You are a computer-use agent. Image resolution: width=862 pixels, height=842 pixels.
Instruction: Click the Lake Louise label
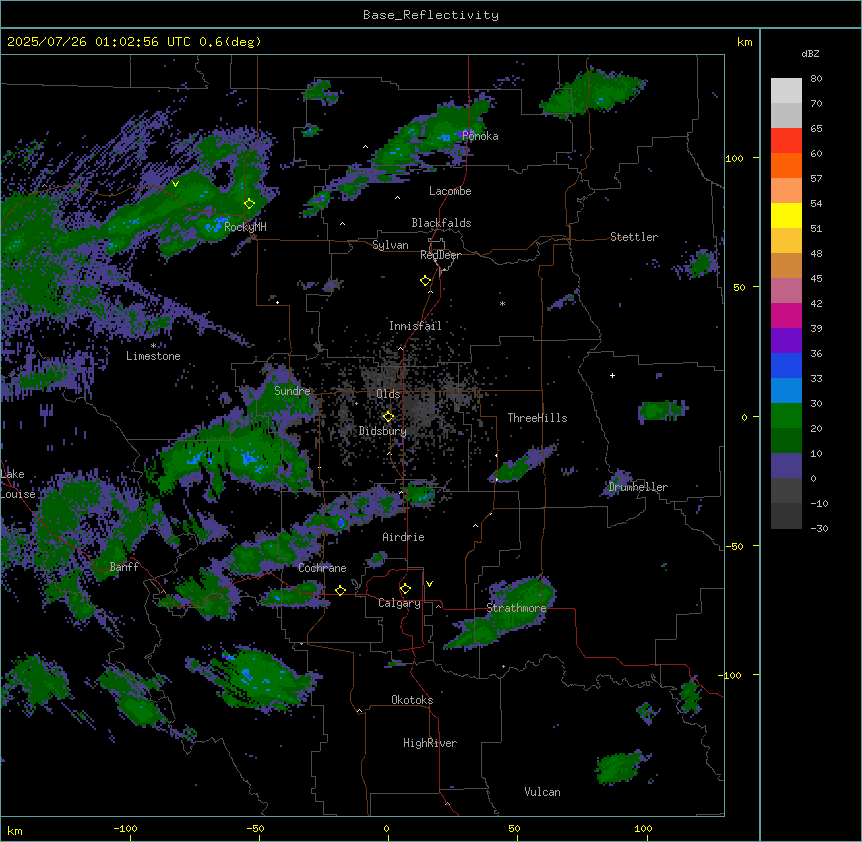[x=16, y=484]
